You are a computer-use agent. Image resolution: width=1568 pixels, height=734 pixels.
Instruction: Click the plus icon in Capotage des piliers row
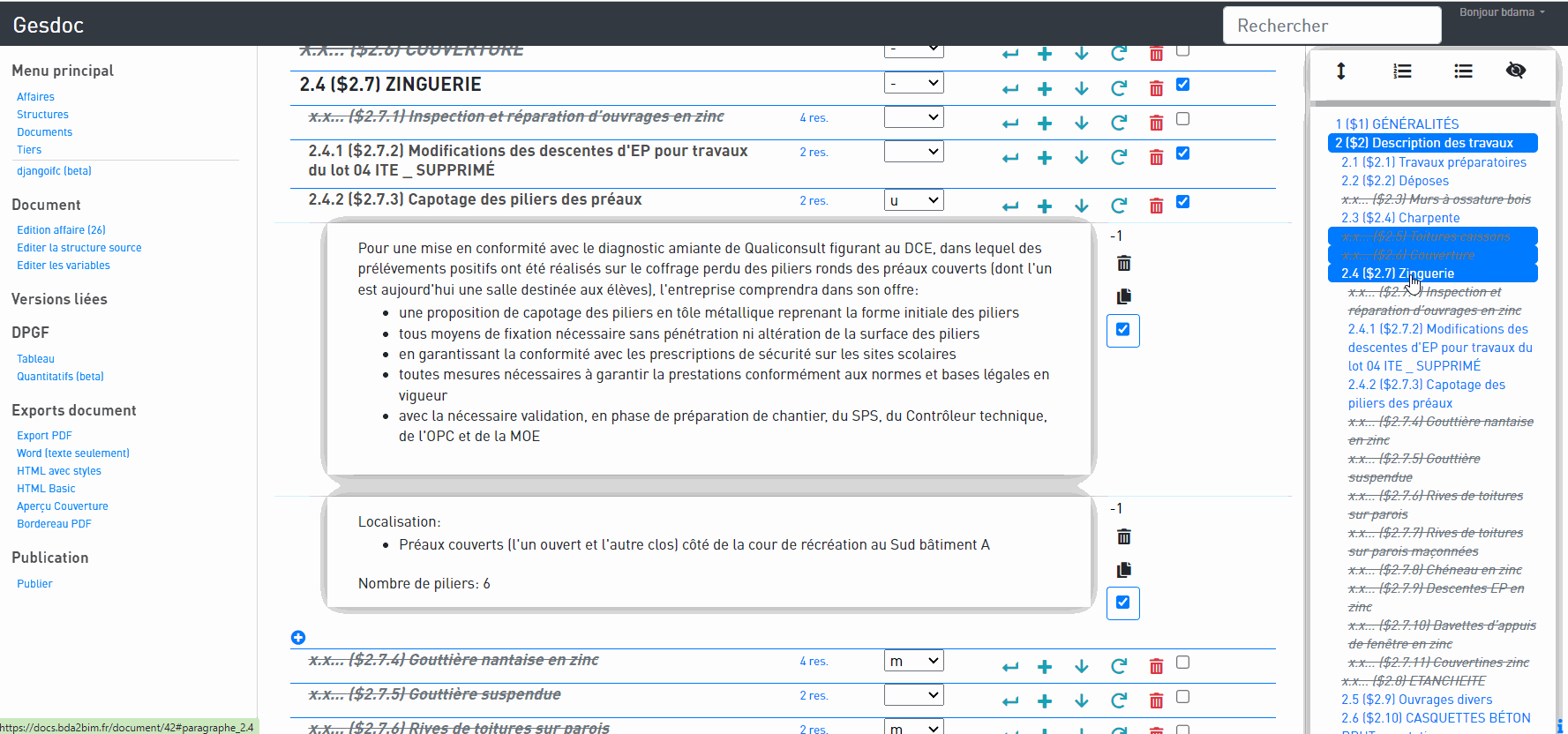1045,206
